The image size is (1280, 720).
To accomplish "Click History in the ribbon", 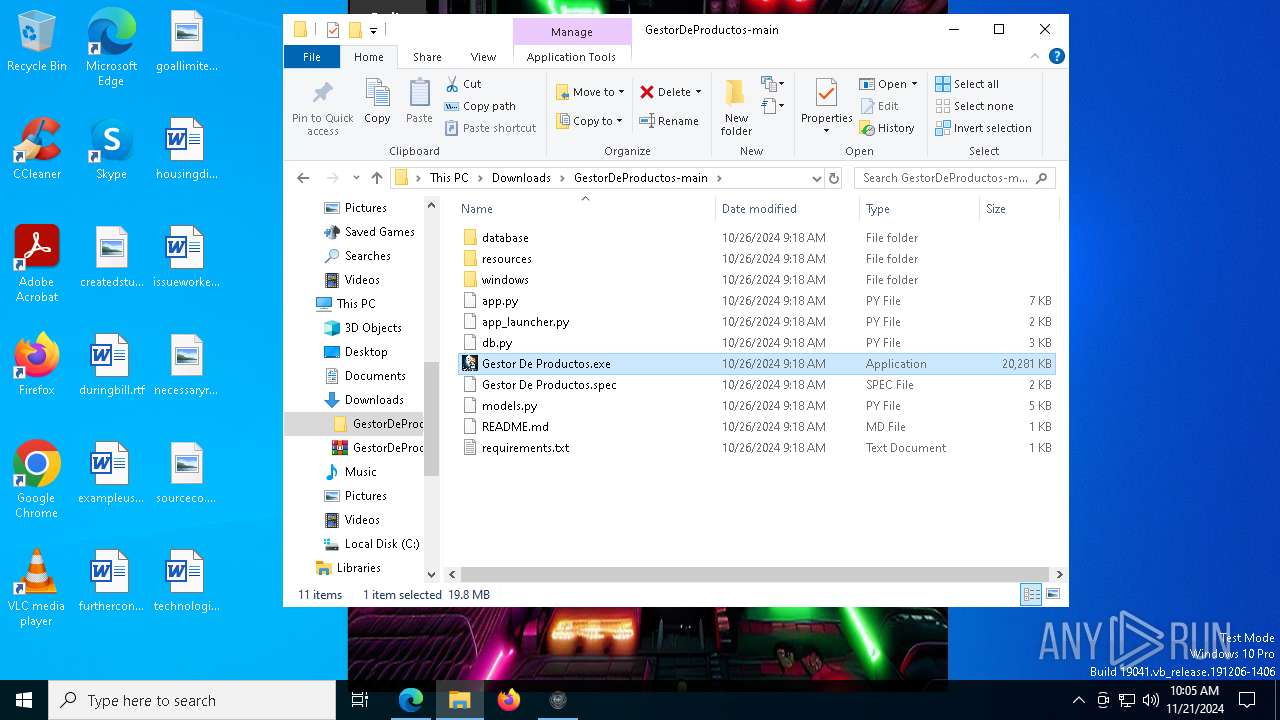I will 887,128.
